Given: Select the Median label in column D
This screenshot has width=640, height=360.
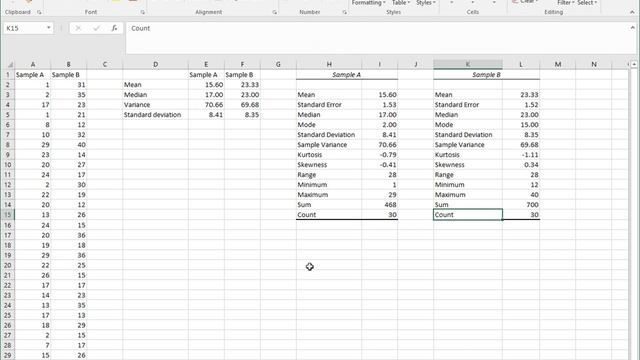Looking at the screenshot, I should [156, 95].
